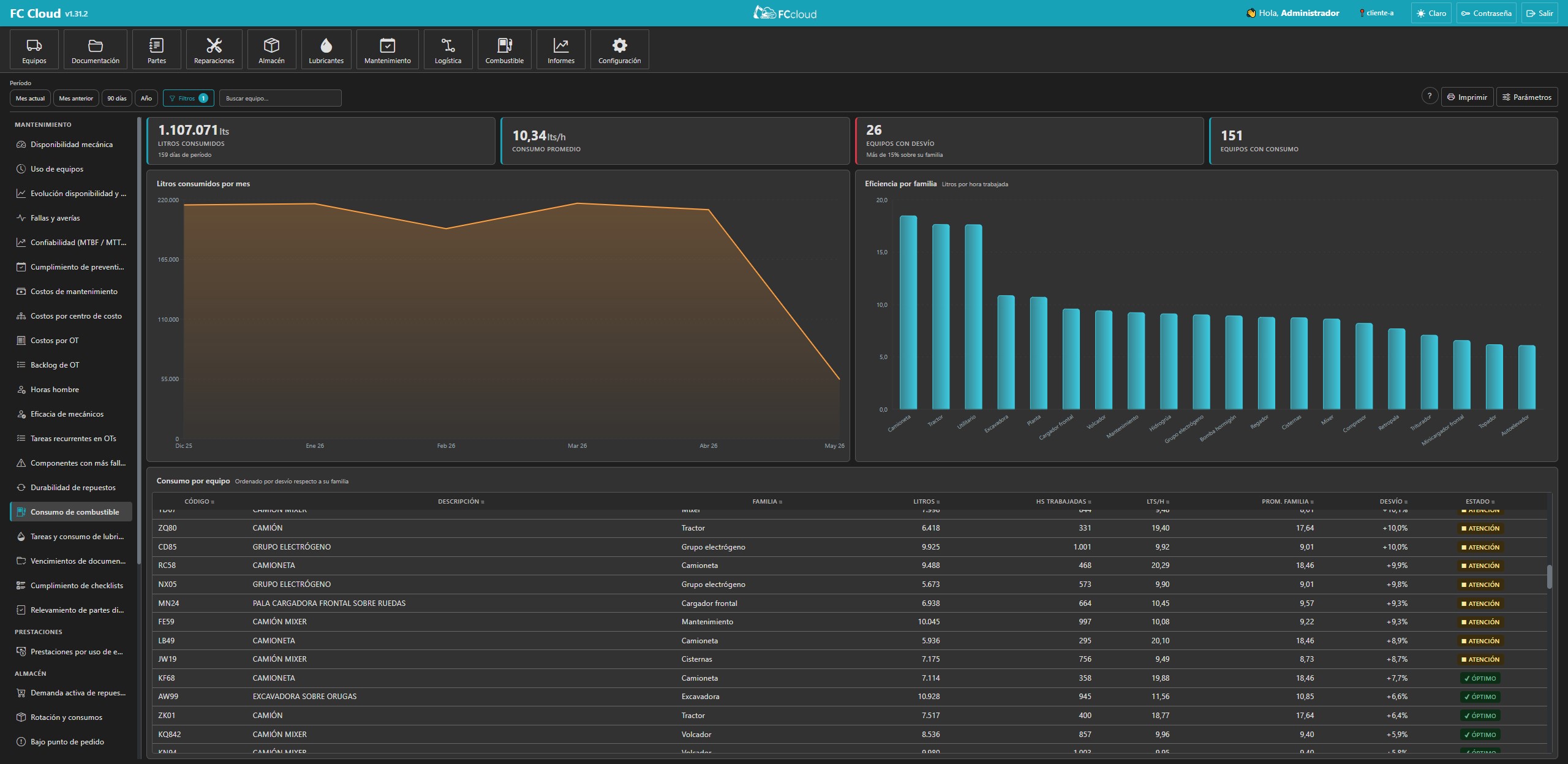Select the Mes actual period
The height and width of the screenshot is (764, 1568).
pyautogui.click(x=30, y=98)
